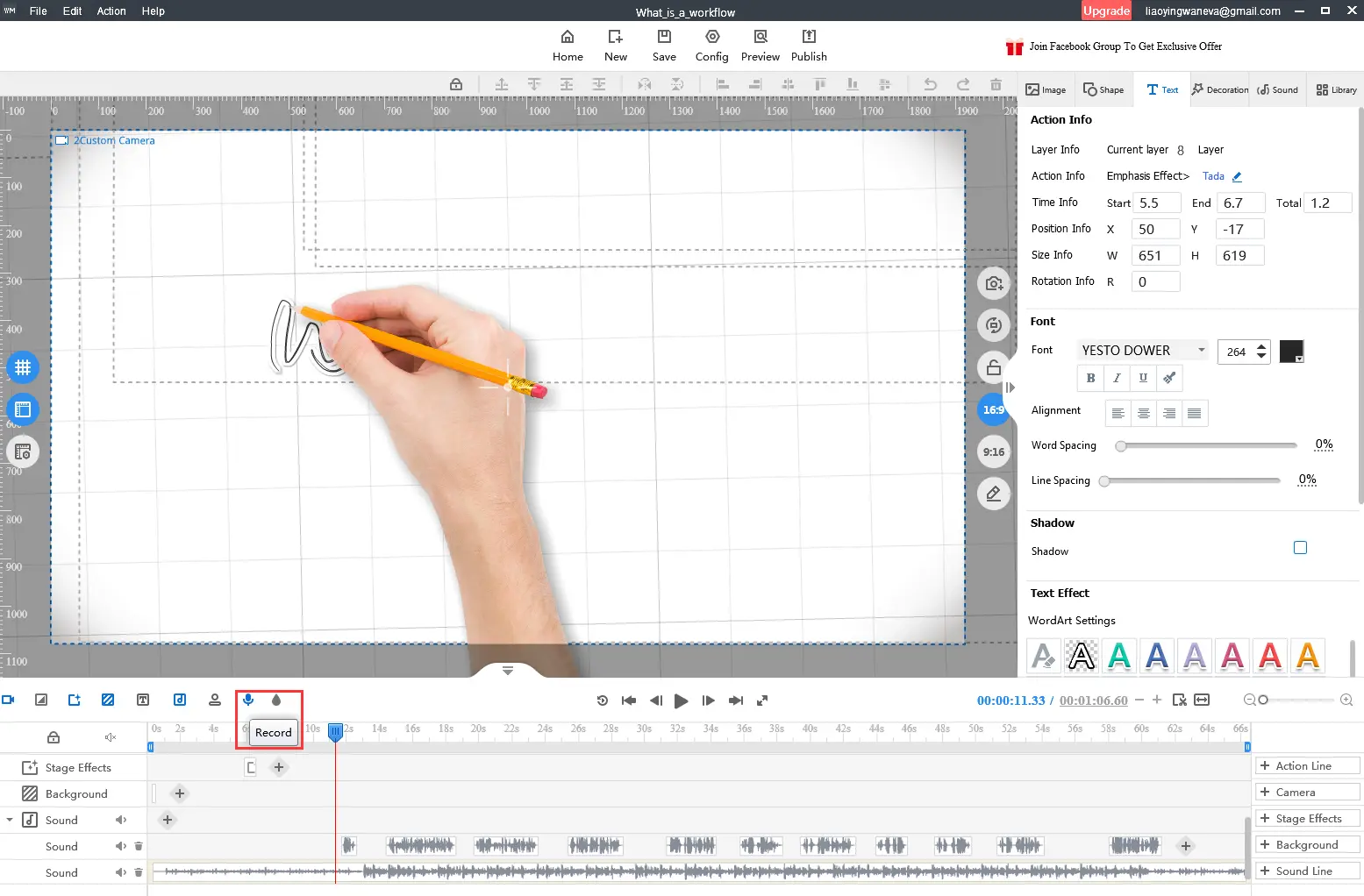Image resolution: width=1364 pixels, height=896 pixels.
Task: Mute the first Sound track
Action: coord(121,820)
